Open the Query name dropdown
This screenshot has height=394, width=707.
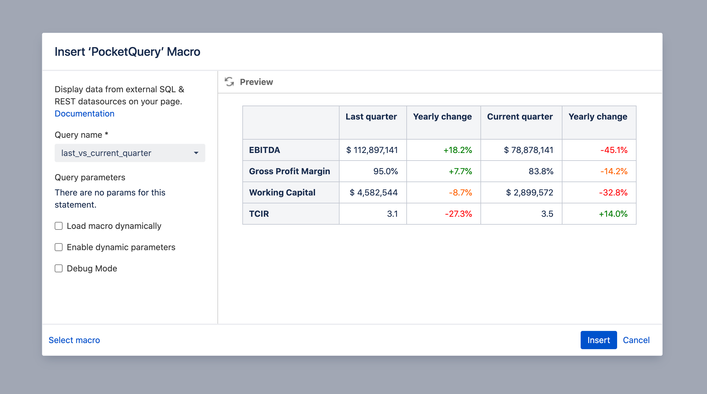(130, 153)
